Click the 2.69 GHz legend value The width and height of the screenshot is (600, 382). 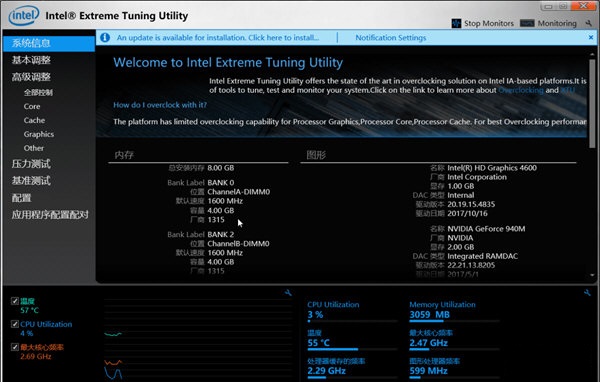pyautogui.click(x=36, y=357)
